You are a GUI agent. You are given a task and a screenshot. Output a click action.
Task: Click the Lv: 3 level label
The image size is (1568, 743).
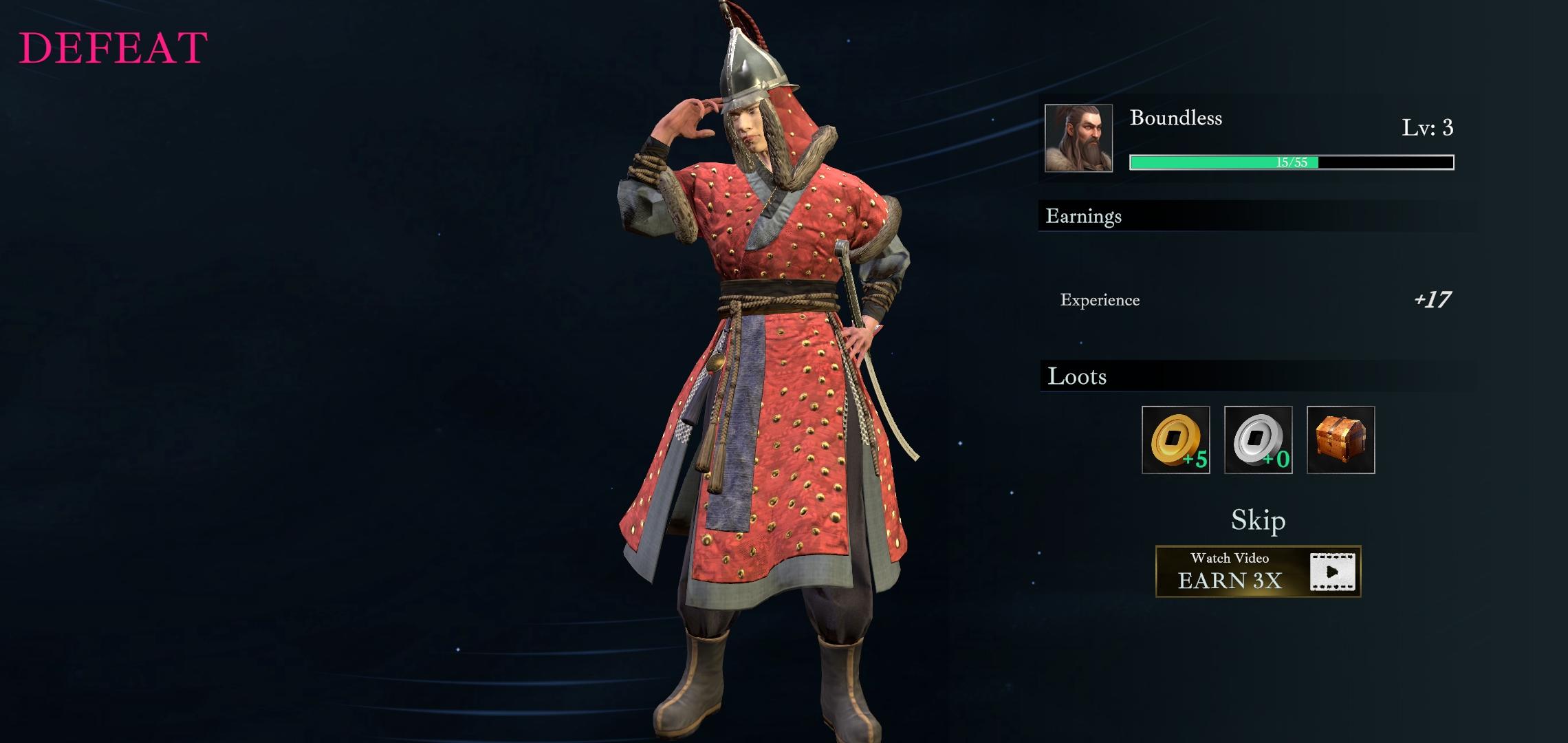pyautogui.click(x=1428, y=127)
